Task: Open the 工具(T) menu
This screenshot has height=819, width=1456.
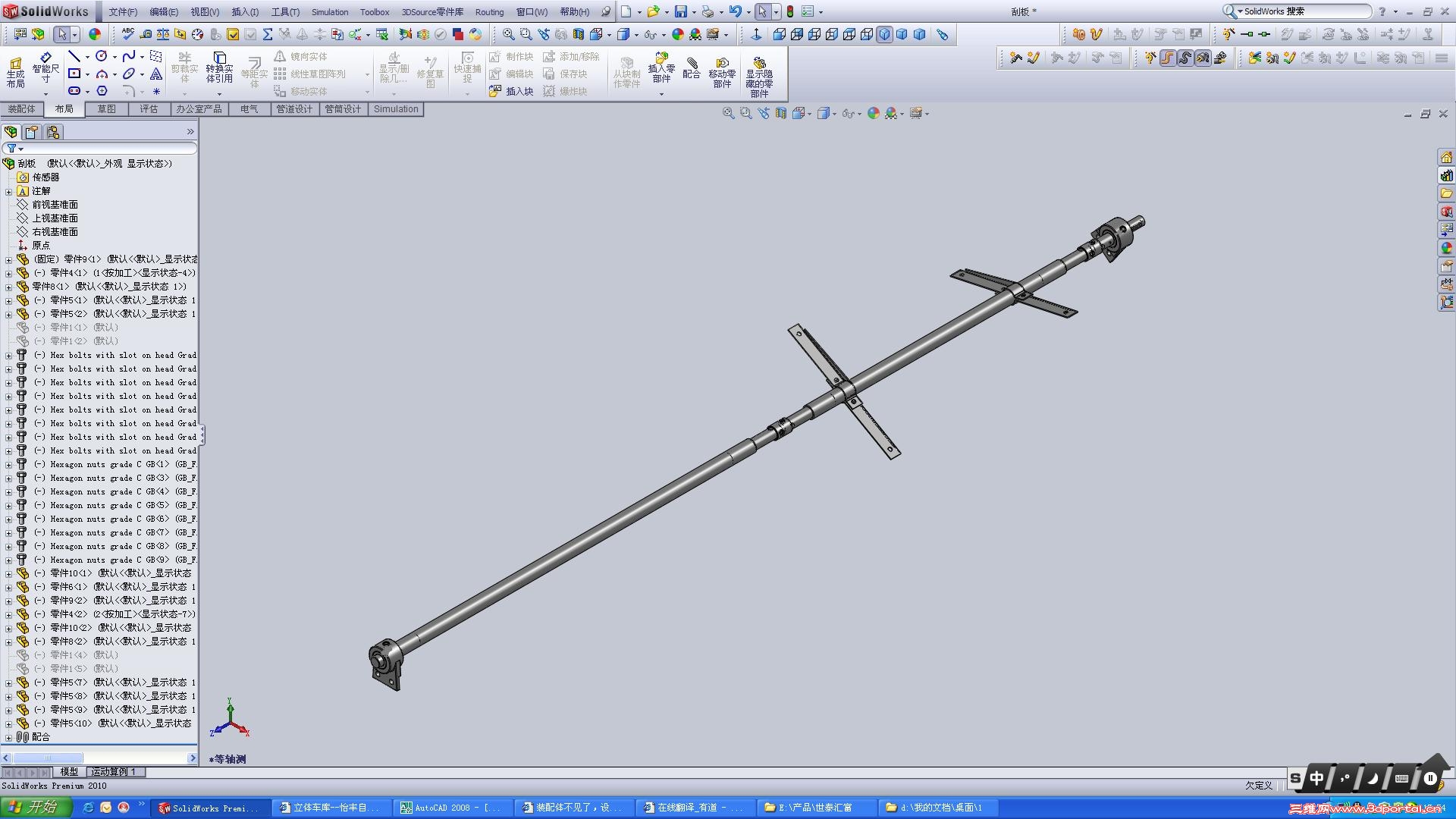Action: pos(285,11)
